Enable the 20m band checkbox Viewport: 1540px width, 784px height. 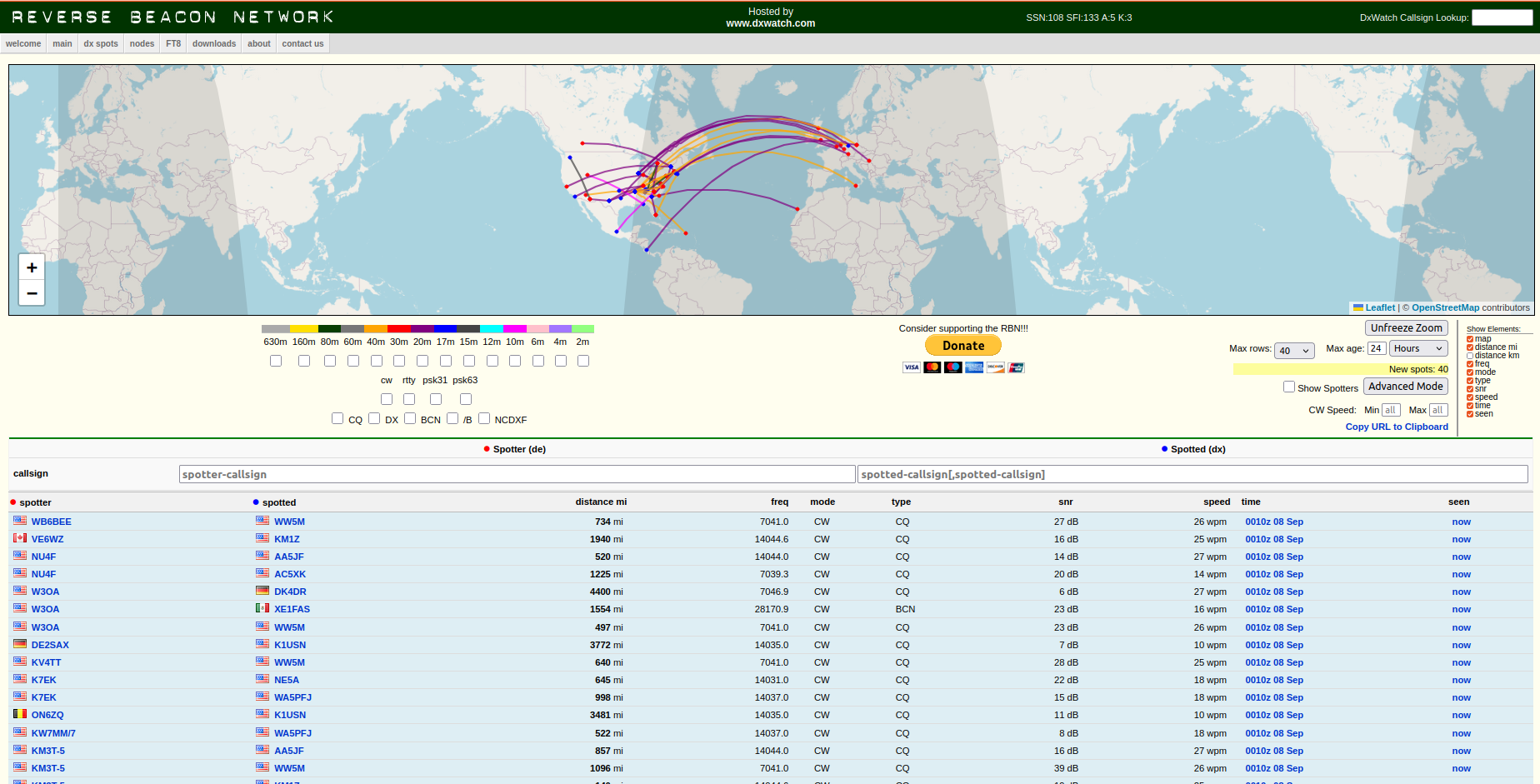(422, 361)
